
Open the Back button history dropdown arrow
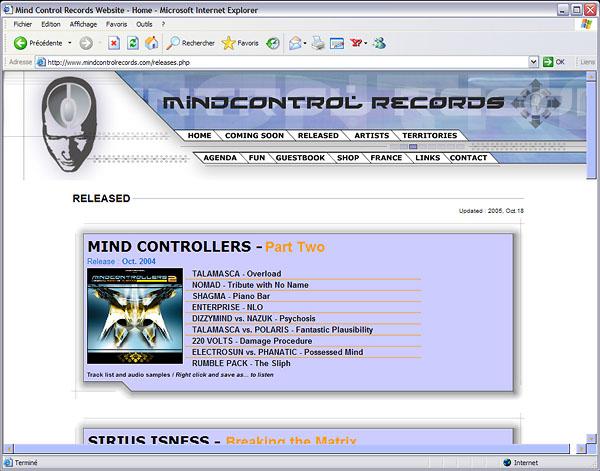pyautogui.click(x=70, y=43)
